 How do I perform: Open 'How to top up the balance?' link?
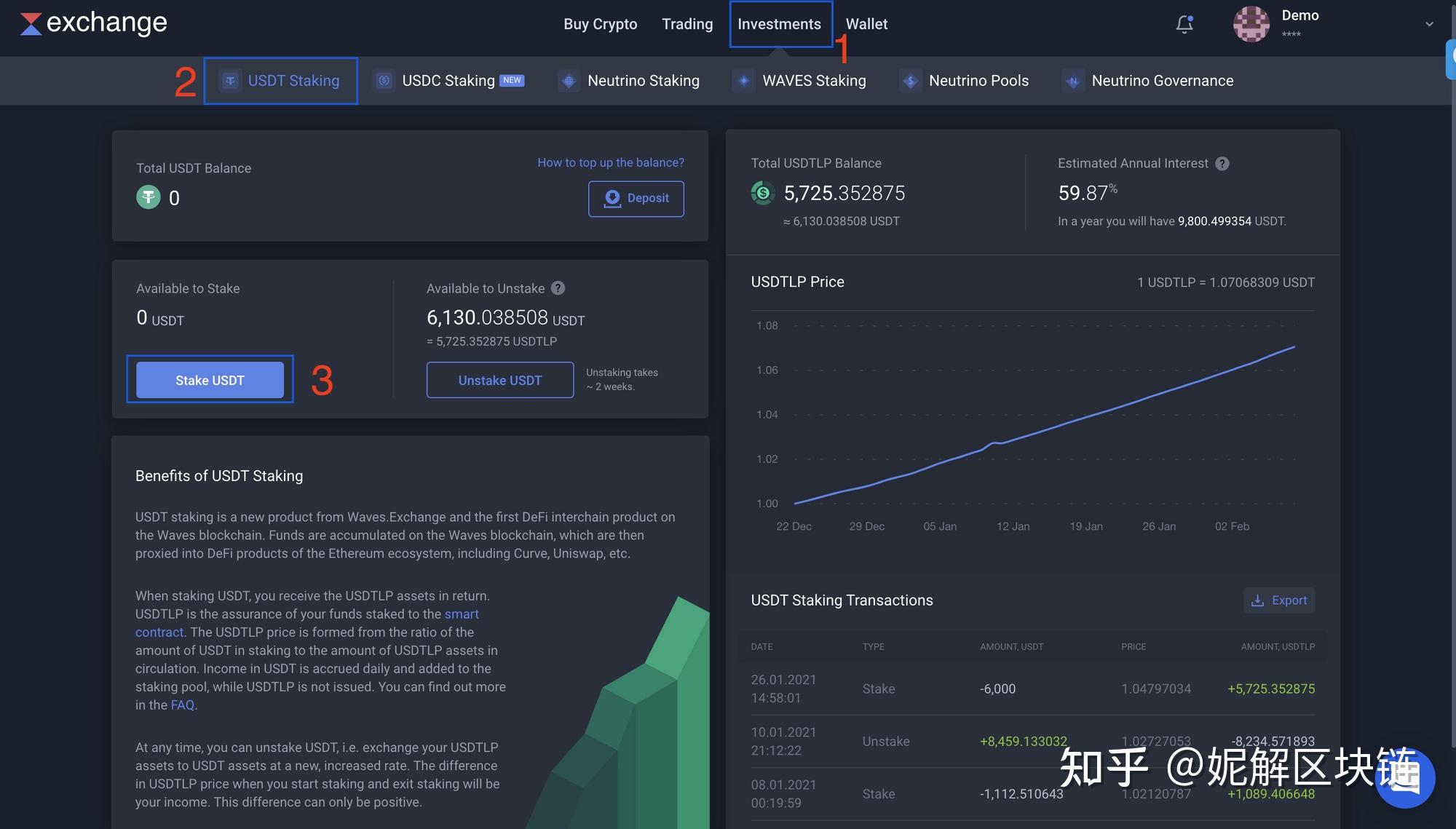click(x=611, y=162)
